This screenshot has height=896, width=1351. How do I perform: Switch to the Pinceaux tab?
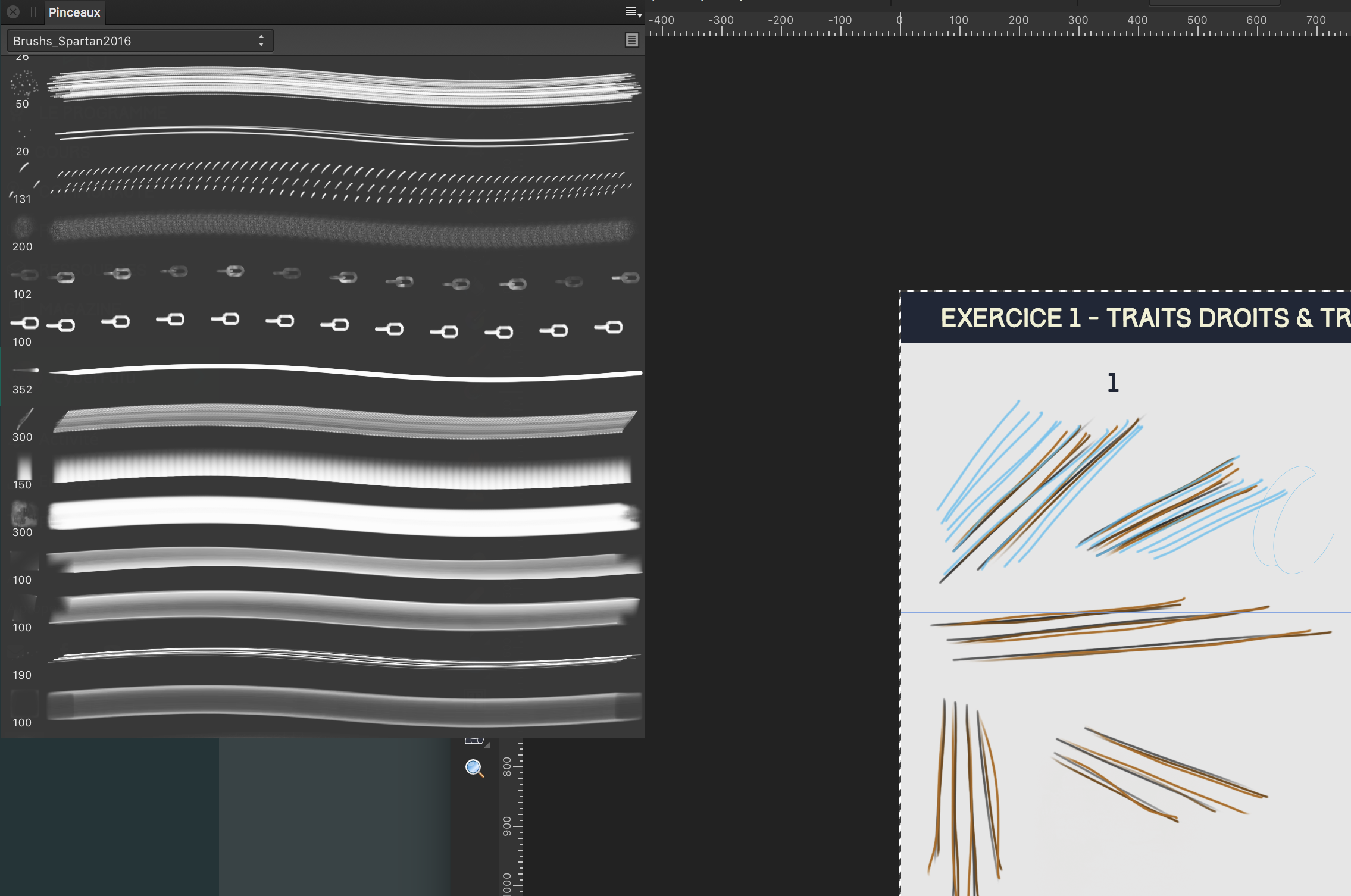click(x=74, y=12)
